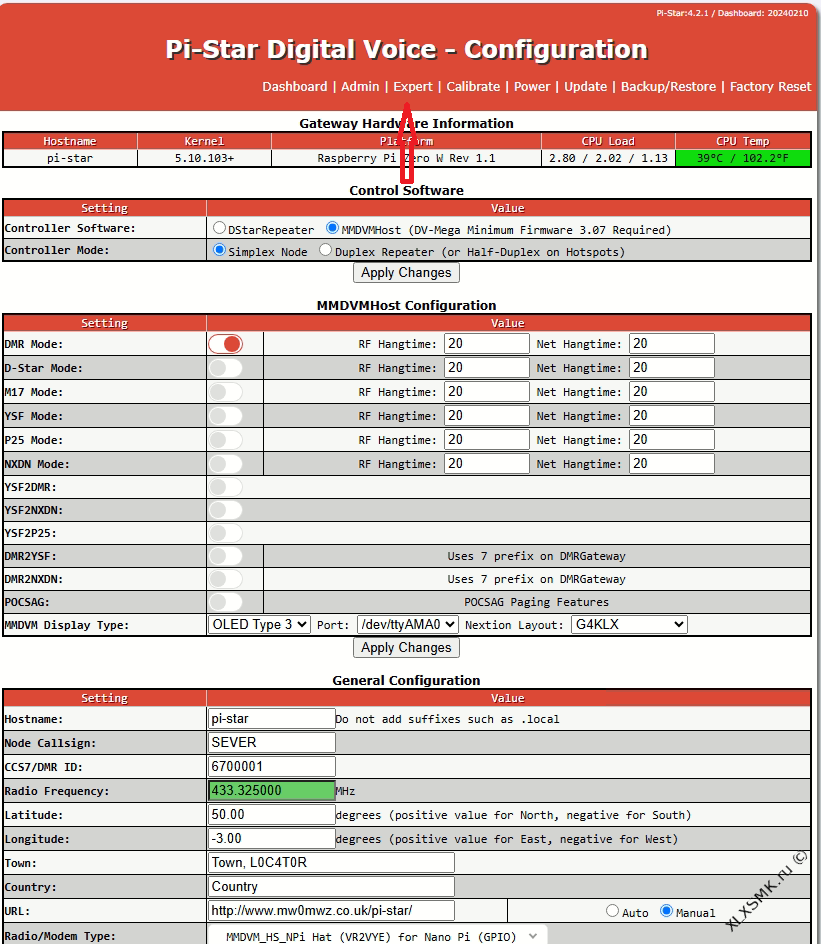This screenshot has width=821, height=944.
Task: Choose Simplex Node controller mode
Action: coord(219,249)
